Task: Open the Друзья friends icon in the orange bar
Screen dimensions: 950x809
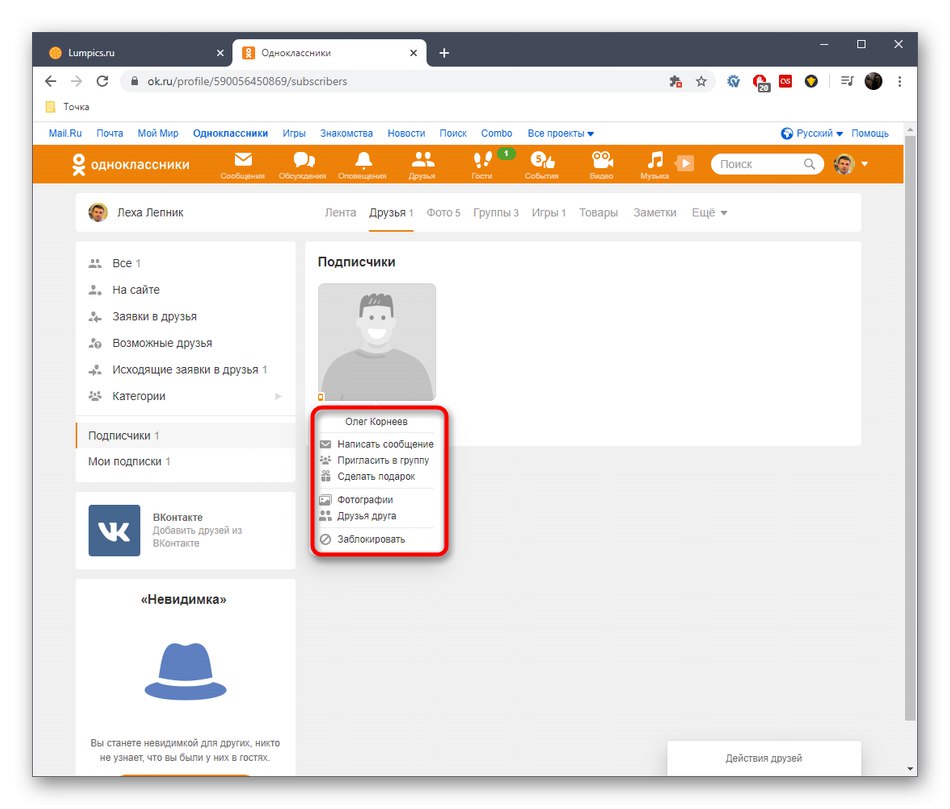Action: [422, 164]
